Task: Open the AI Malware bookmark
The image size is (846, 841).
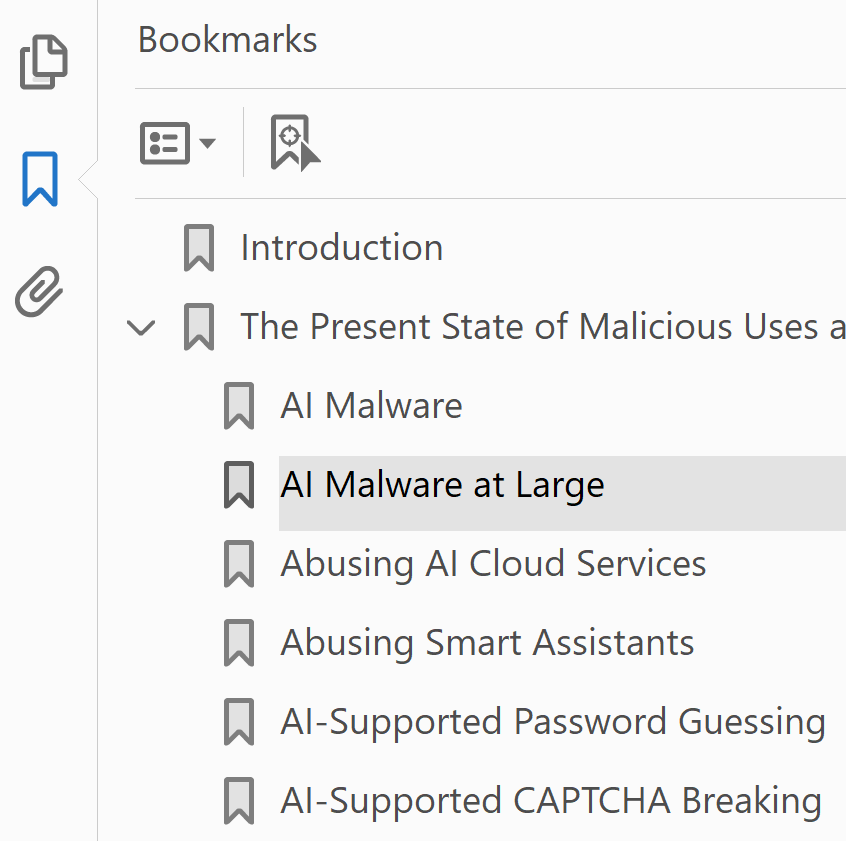Action: [372, 406]
